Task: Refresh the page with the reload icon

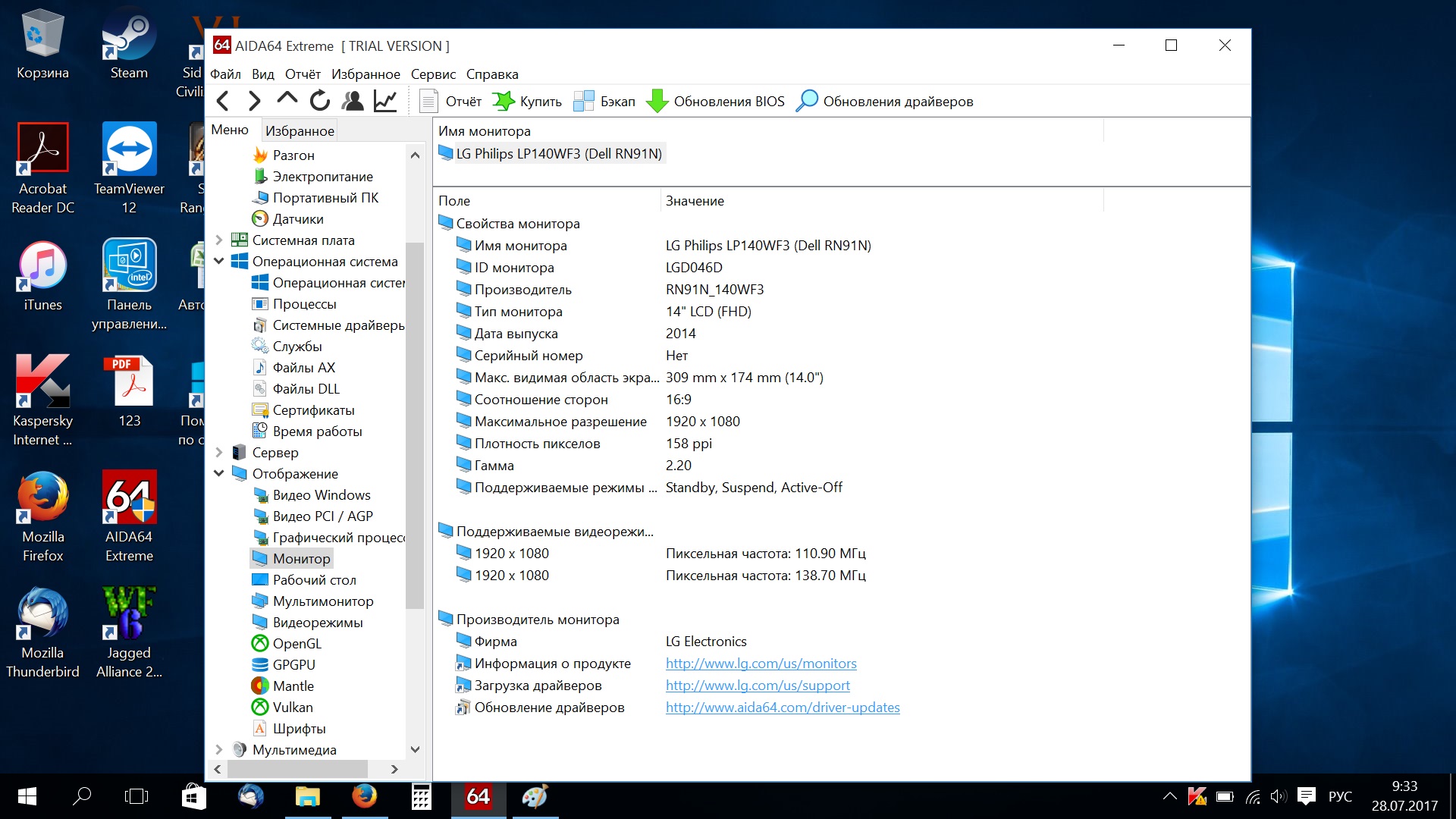Action: pyautogui.click(x=320, y=101)
